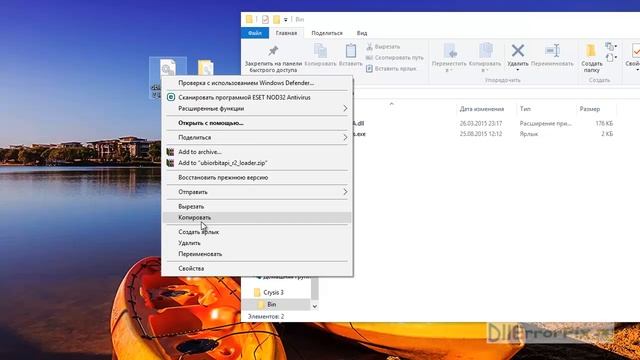Switch to the Вид ribbon tab
This screenshot has height=360, width=640.
362,33
